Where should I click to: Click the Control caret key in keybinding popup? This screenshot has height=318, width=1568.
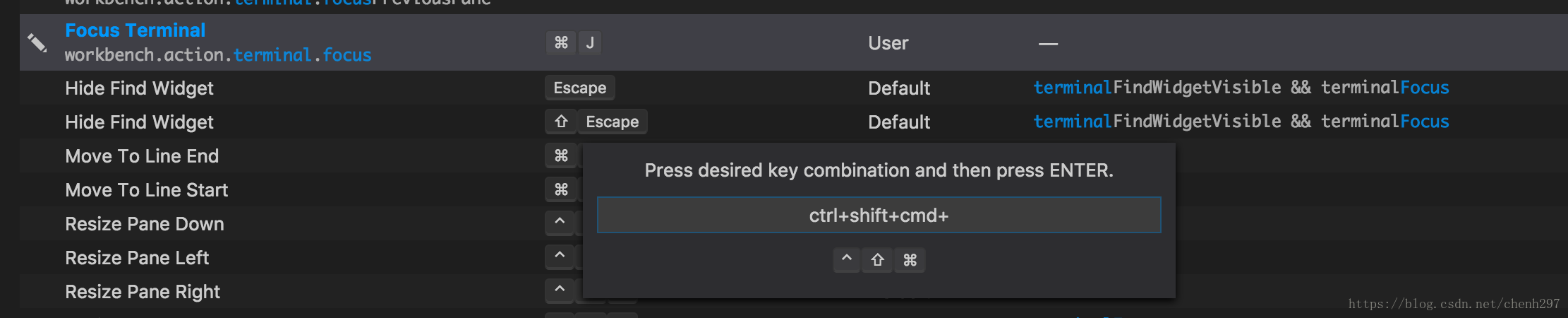pos(847,260)
